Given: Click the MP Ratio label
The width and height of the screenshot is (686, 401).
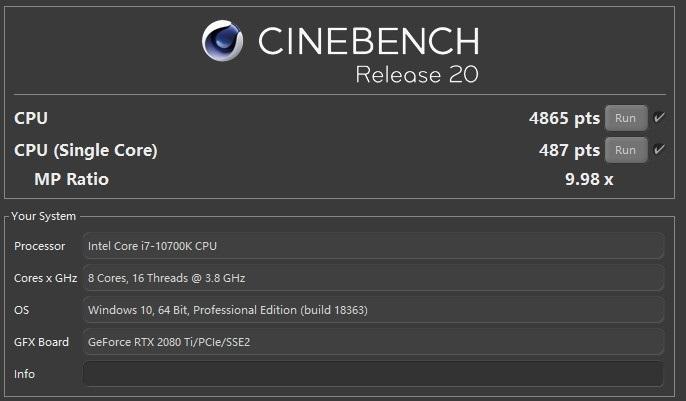Looking at the screenshot, I should [x=72, y=179].
